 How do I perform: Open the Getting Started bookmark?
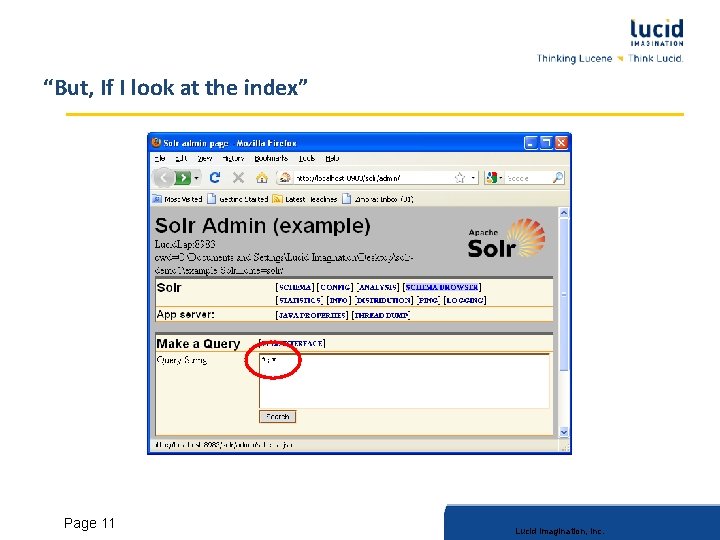(238, 199)
